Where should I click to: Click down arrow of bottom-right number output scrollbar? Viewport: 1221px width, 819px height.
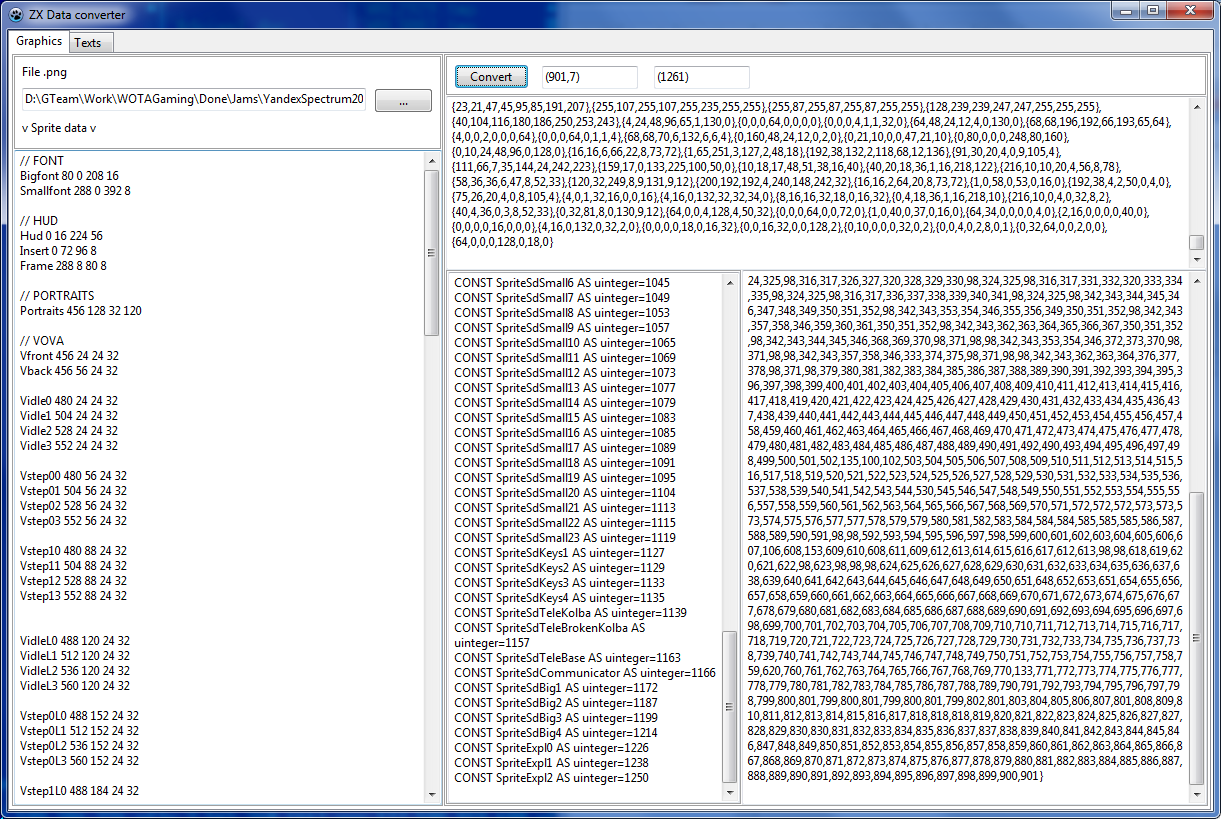pos(1196,793)
